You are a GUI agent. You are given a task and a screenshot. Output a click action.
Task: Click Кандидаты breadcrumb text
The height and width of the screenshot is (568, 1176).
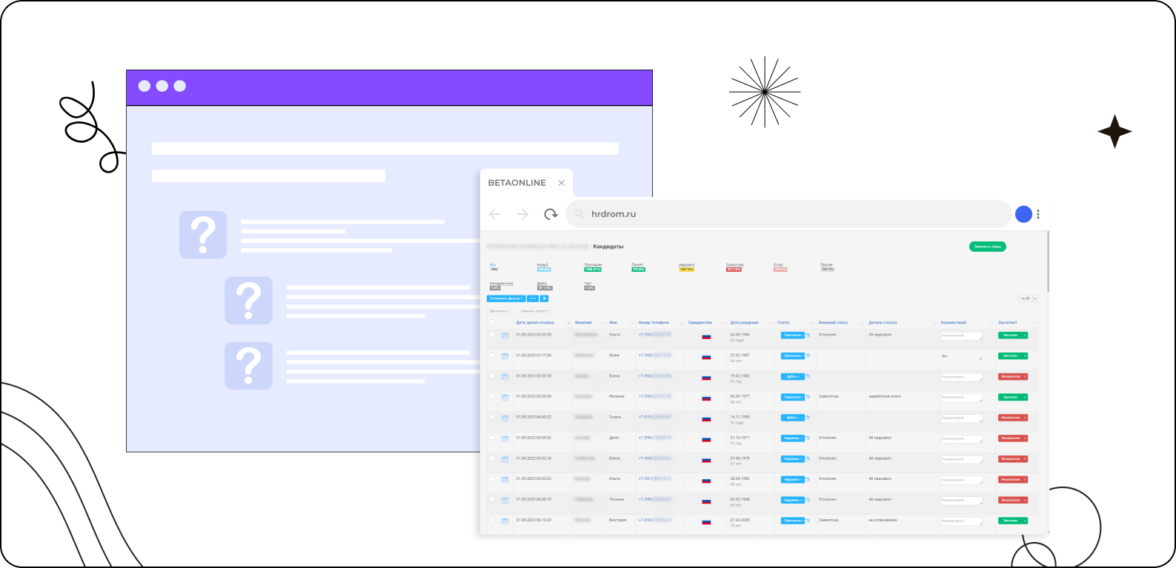tap(608, 246)
